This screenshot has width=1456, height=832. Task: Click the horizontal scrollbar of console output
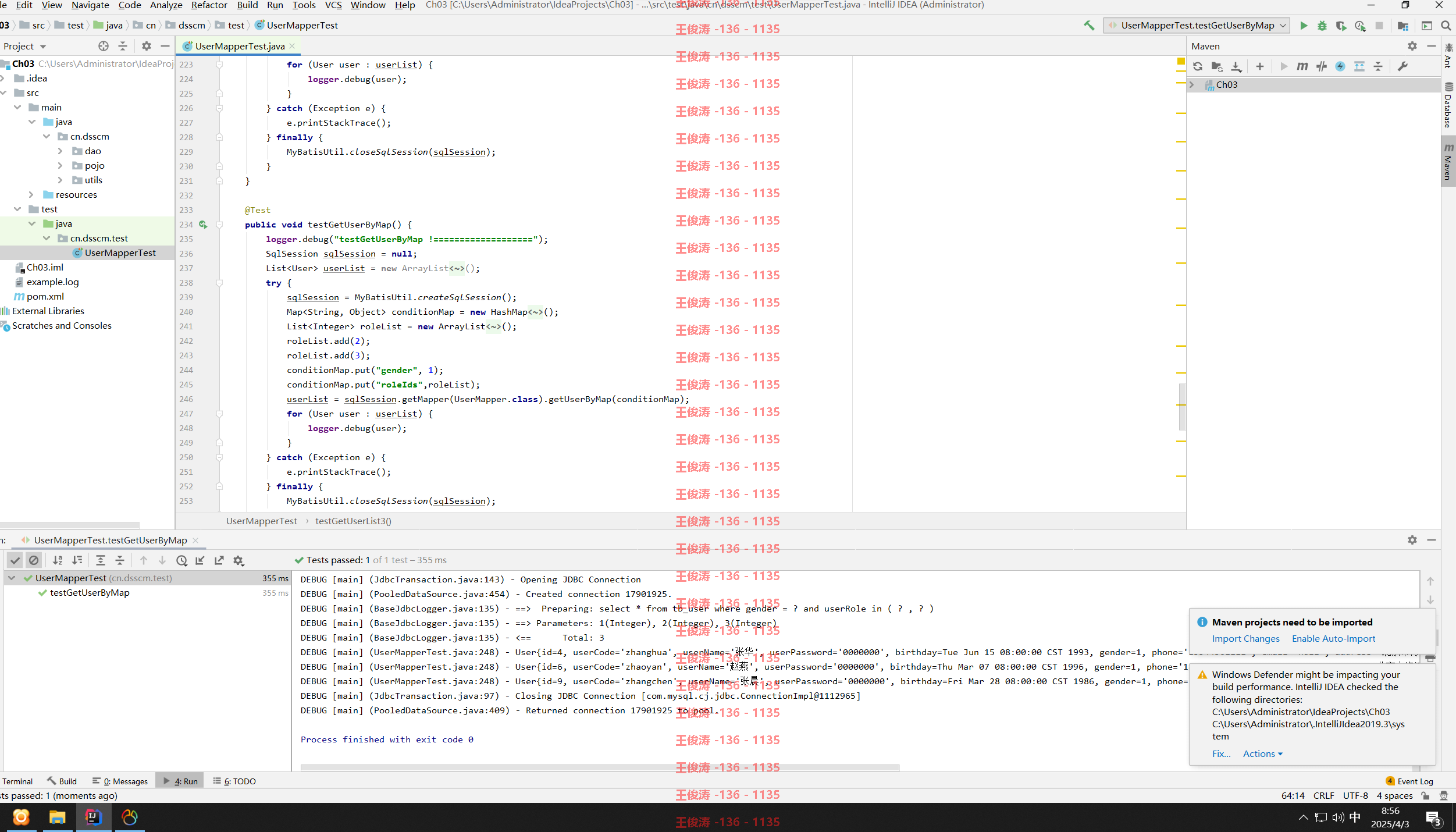[x=600, y=768]
